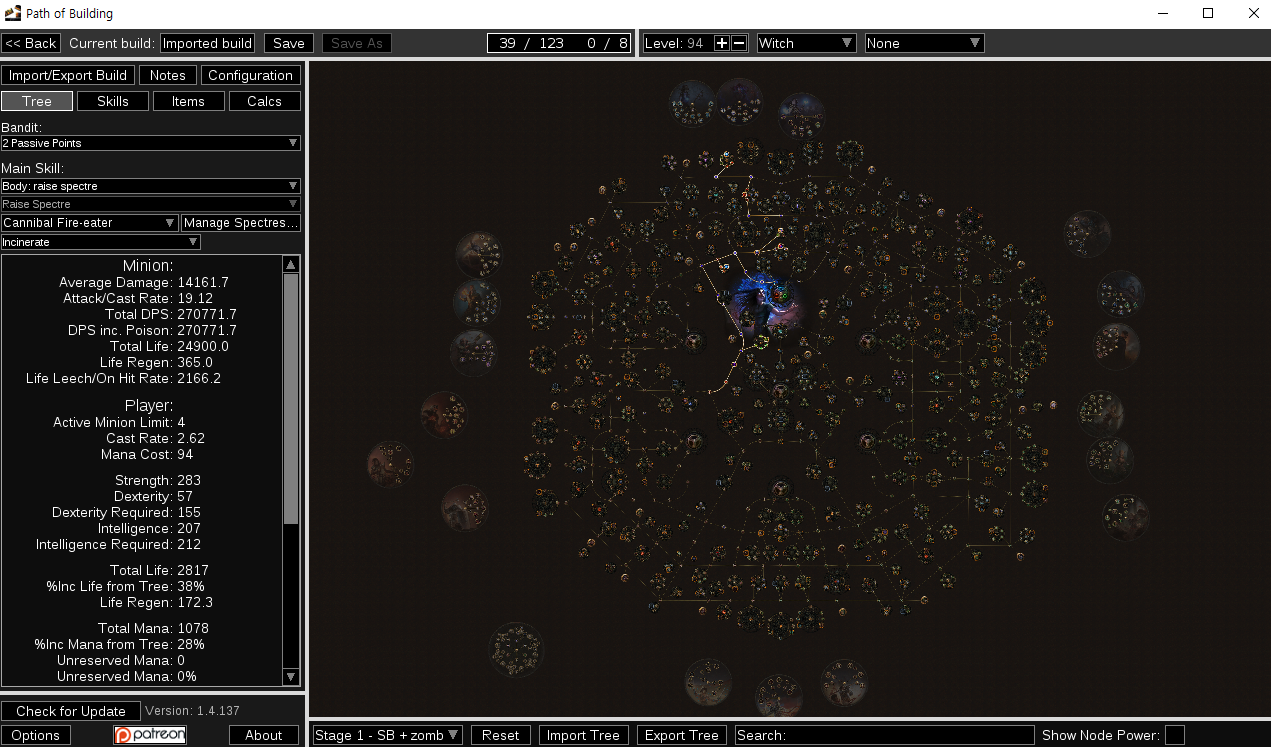
Task: Click the Patreon logo button
Action: pyautogui.click(x=150, y=735)
